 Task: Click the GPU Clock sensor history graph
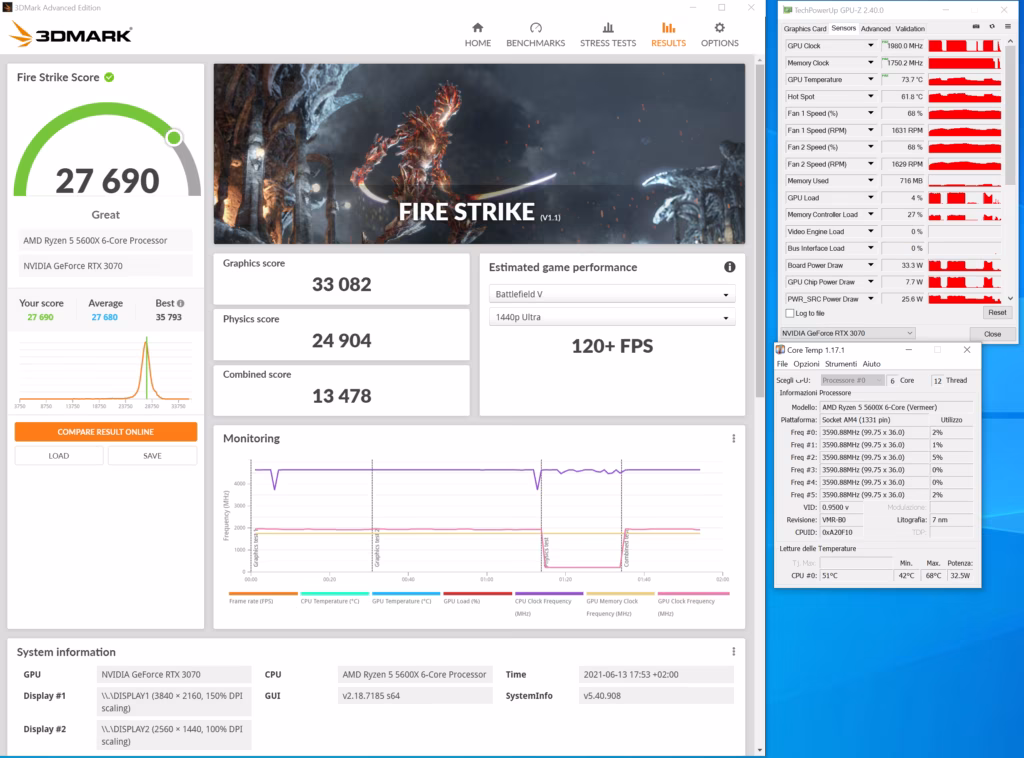point(965,46)
